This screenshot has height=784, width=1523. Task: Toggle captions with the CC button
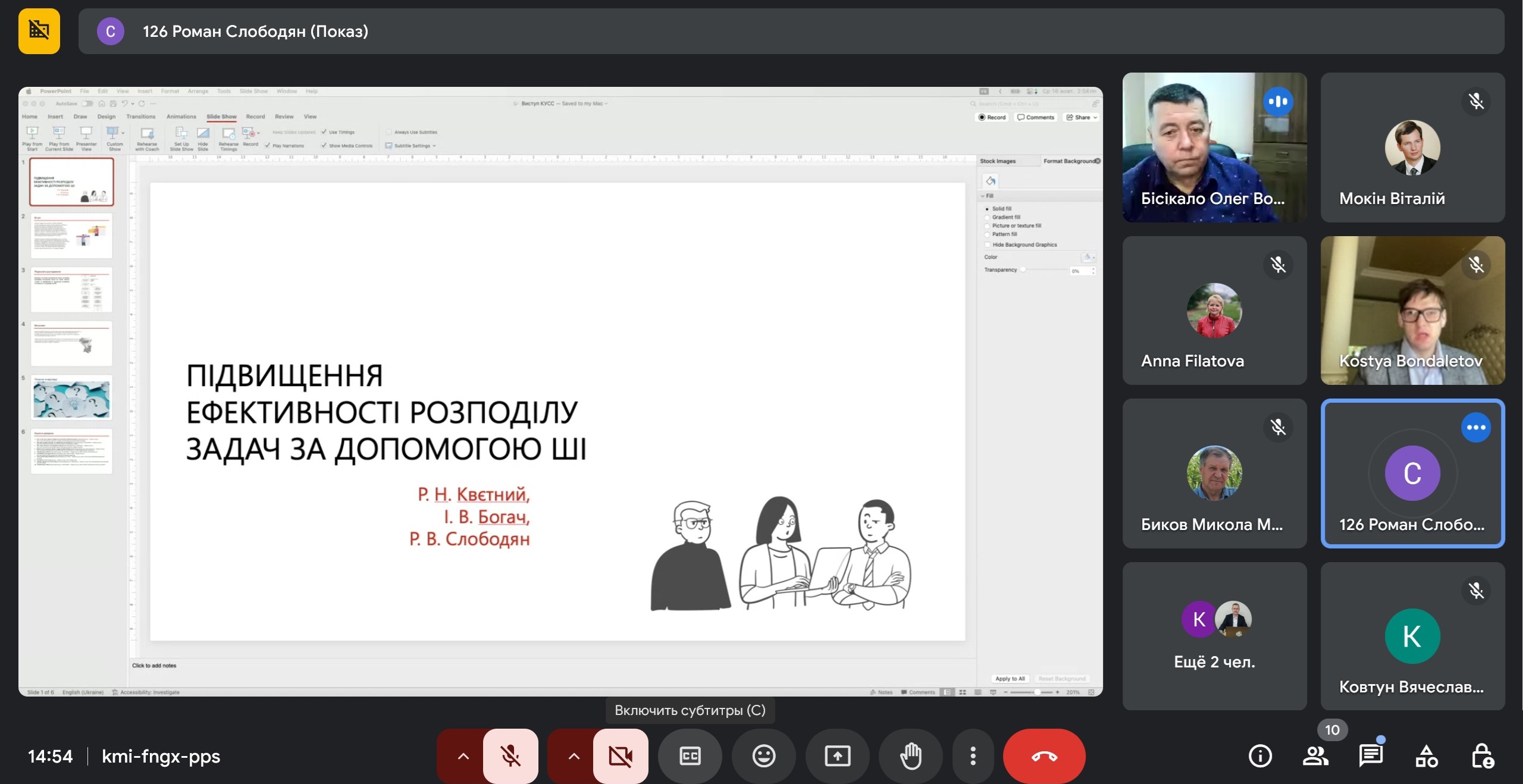click(690, 756)
